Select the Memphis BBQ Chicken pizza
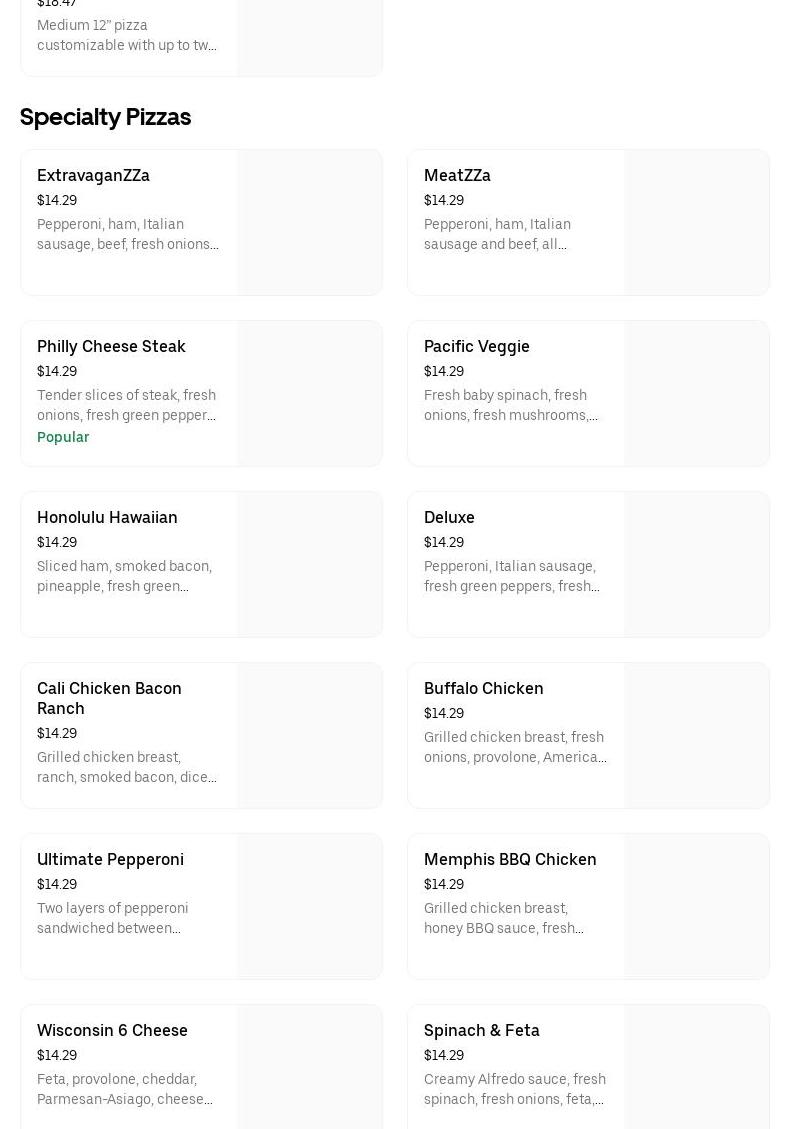804x1129 pixels. 510,859
